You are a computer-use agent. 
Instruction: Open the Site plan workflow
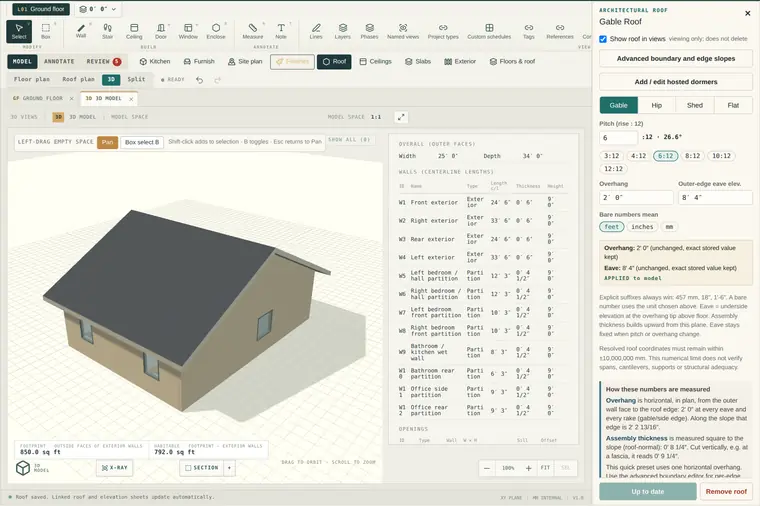(x=245, y=62)
